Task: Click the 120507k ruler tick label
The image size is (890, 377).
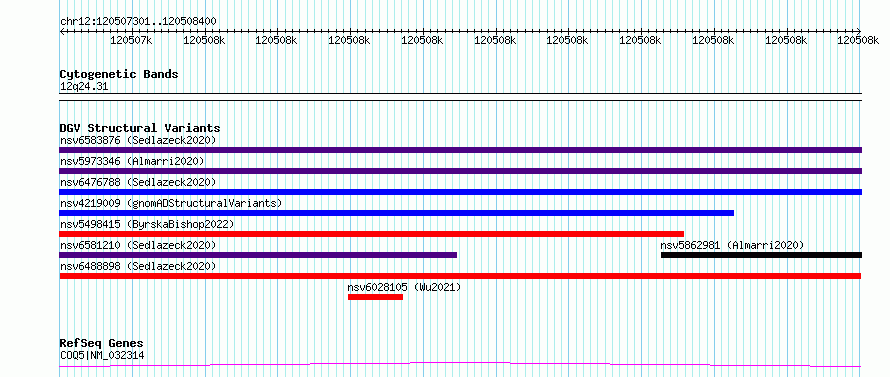Action: pos(132,40)
